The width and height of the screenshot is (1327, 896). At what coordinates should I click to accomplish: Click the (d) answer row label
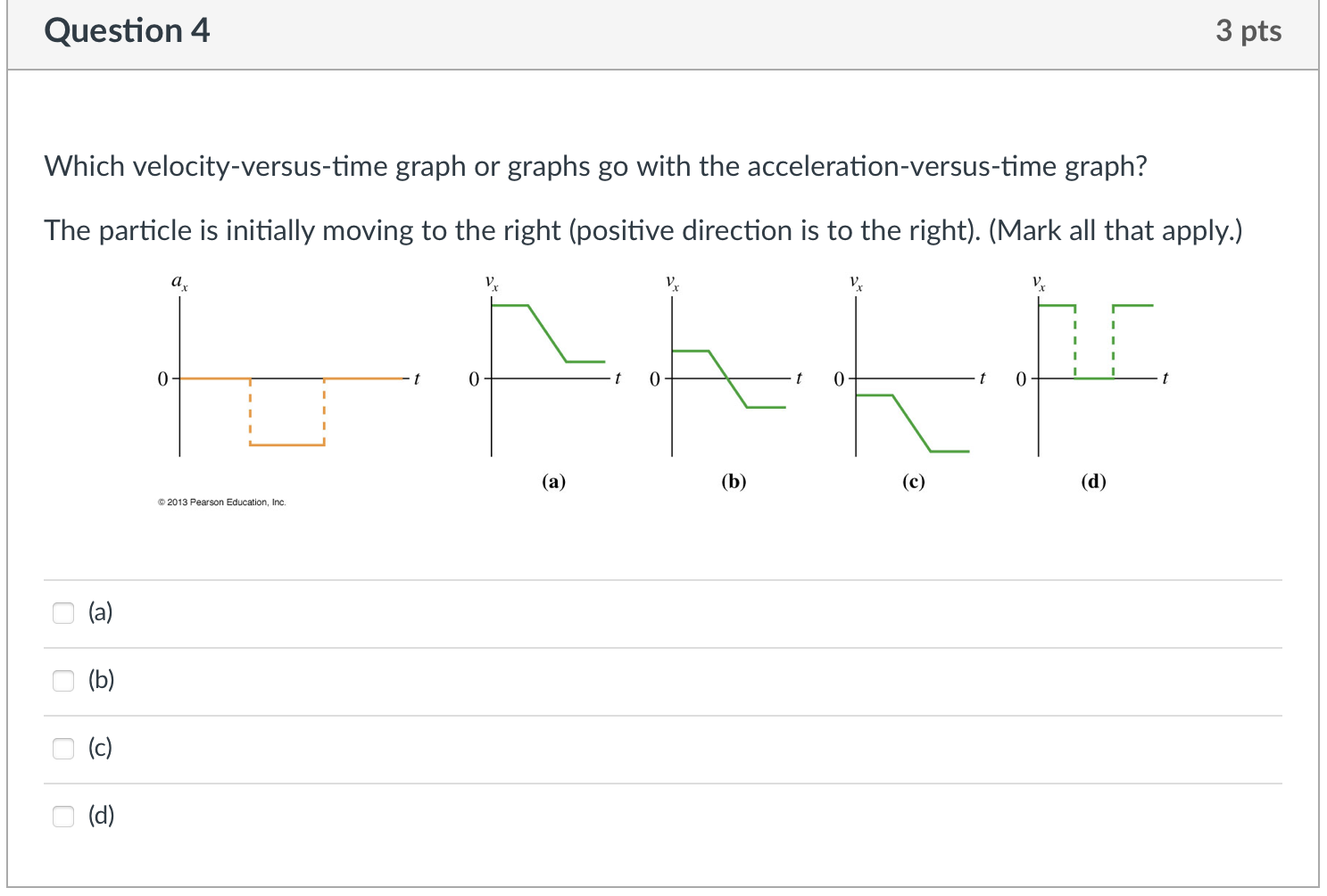(x=100, y=816)
